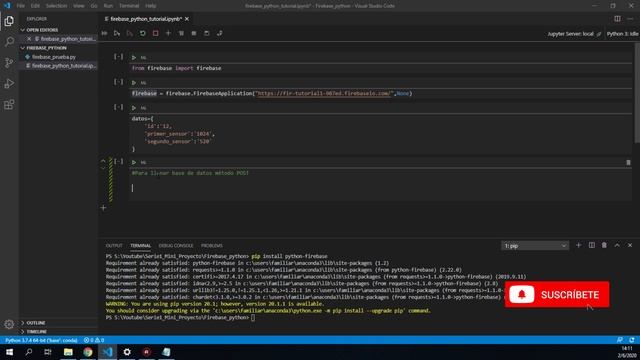Open the File menu
The height and width of the screenshot is (360, 640).
[21, 6]
